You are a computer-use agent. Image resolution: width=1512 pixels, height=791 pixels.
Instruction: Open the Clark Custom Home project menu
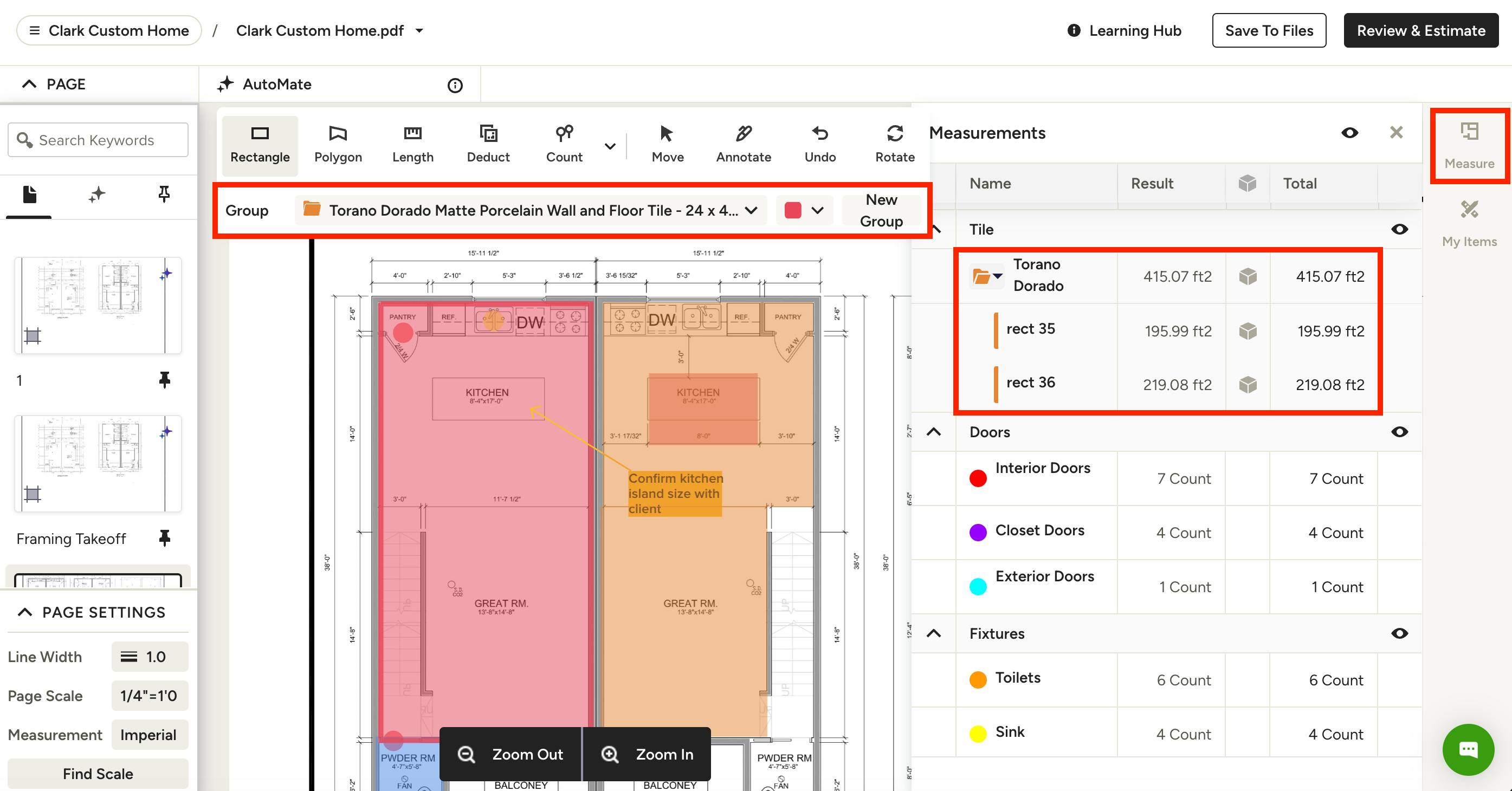point(109,30)
